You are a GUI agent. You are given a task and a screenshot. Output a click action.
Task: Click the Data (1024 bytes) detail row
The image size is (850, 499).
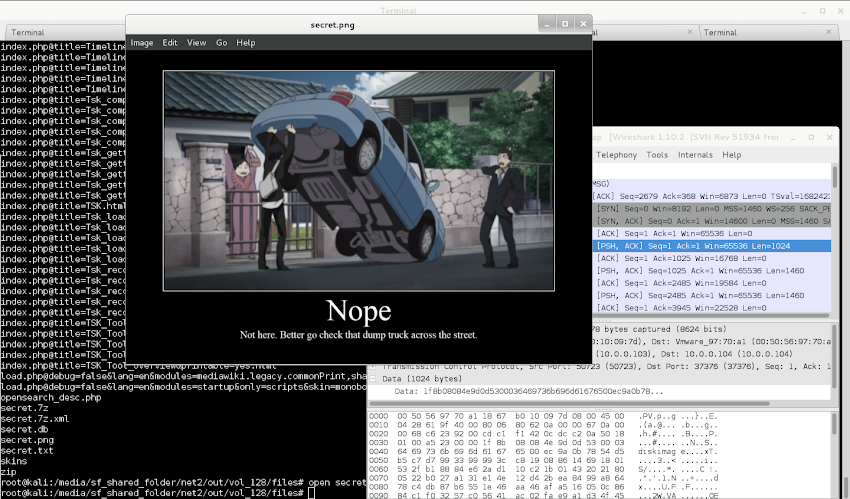click(599, 379)
